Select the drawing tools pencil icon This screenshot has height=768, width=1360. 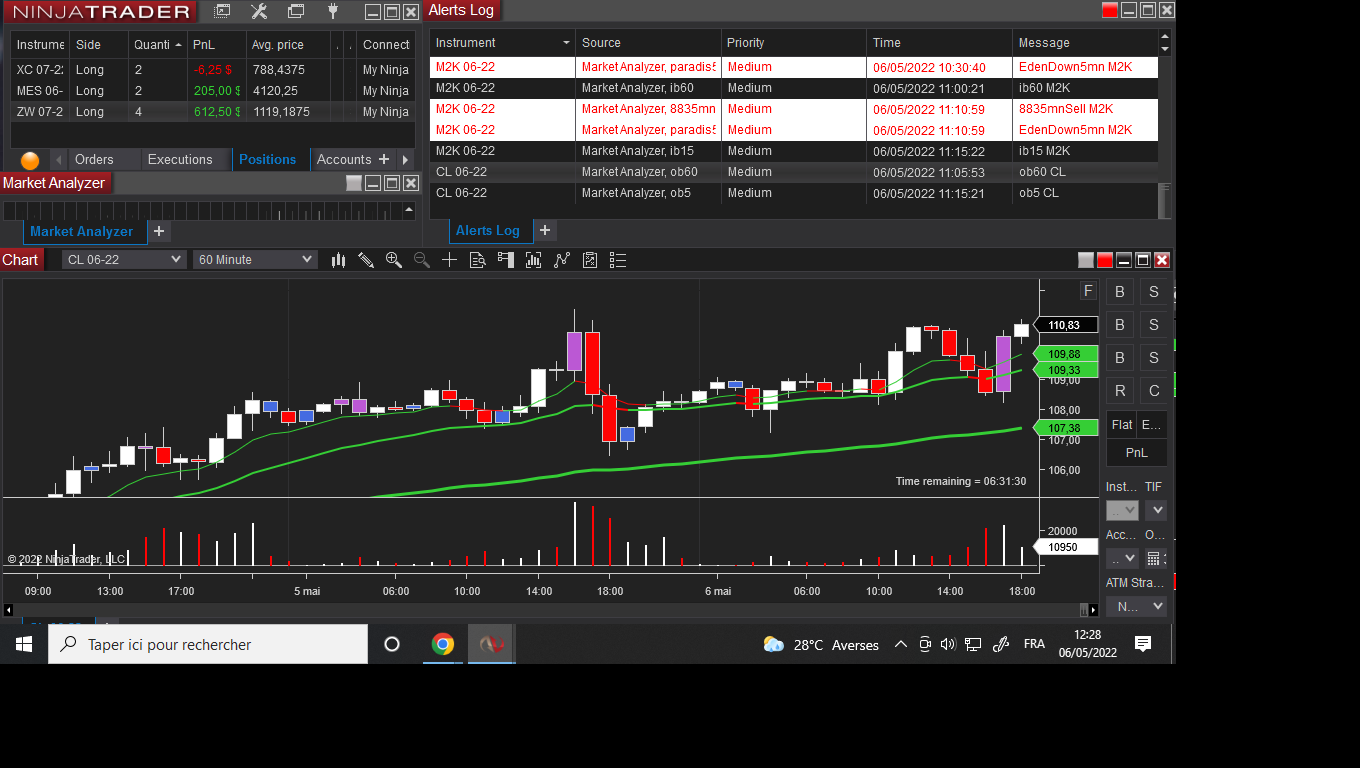tap(366, 260)
